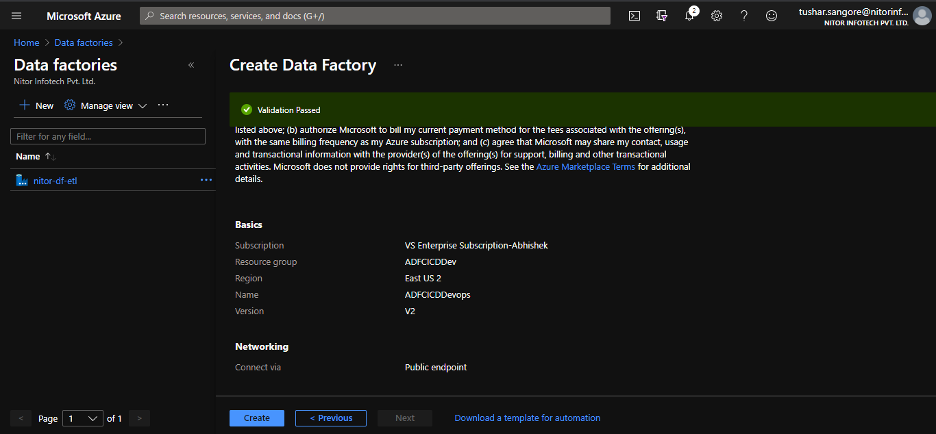Select Public endpoint value
936x434 pixels.
435,367
